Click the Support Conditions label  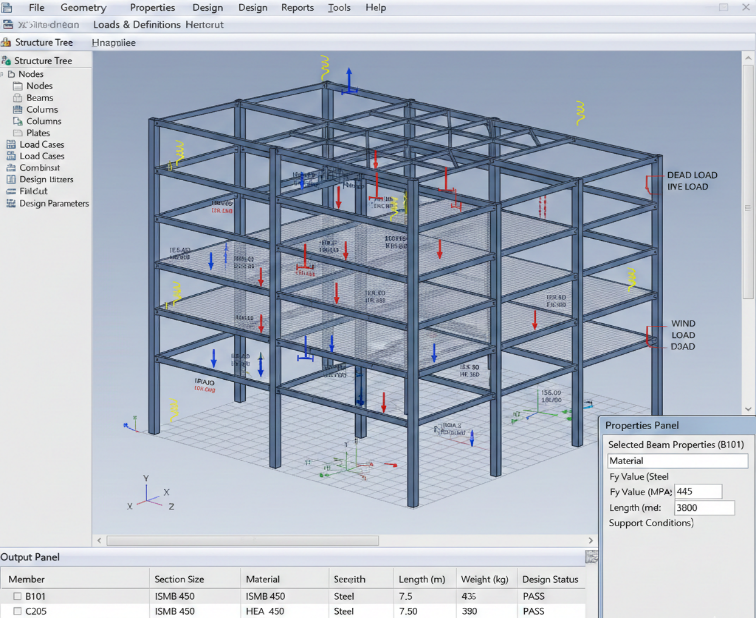pos(651,523)
